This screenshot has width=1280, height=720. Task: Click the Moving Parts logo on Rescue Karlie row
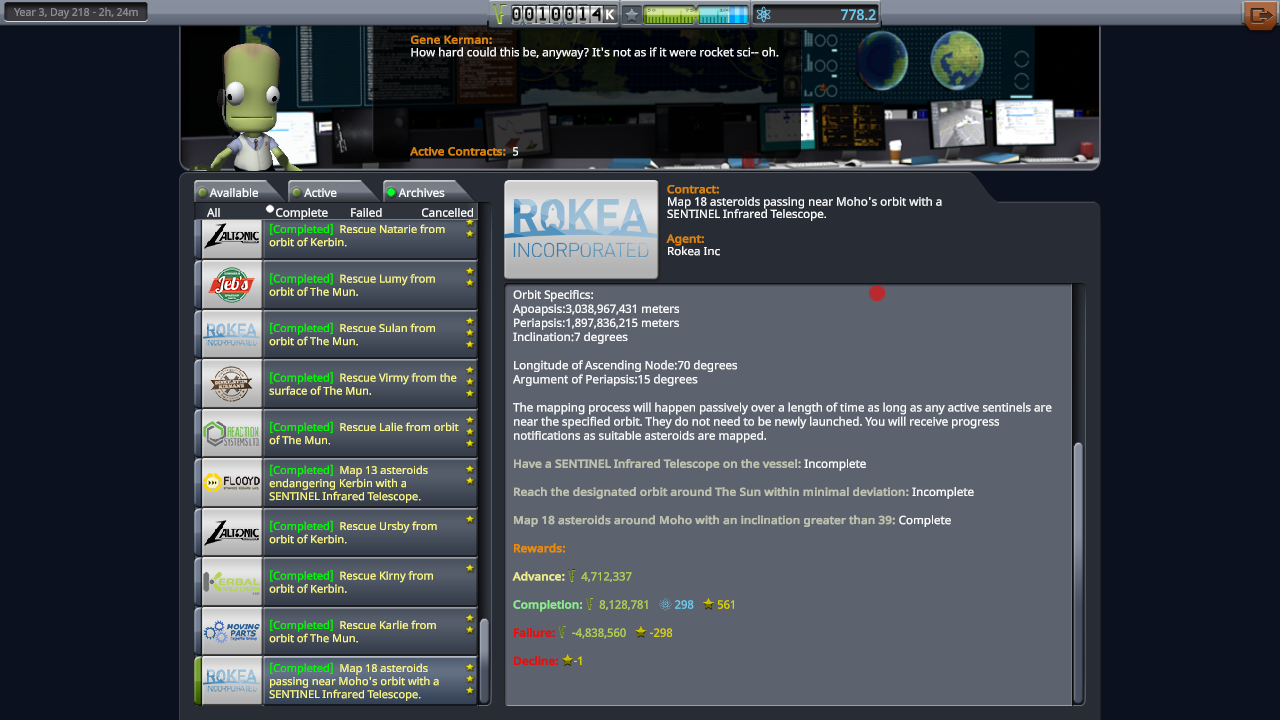(x=232, y=631)
